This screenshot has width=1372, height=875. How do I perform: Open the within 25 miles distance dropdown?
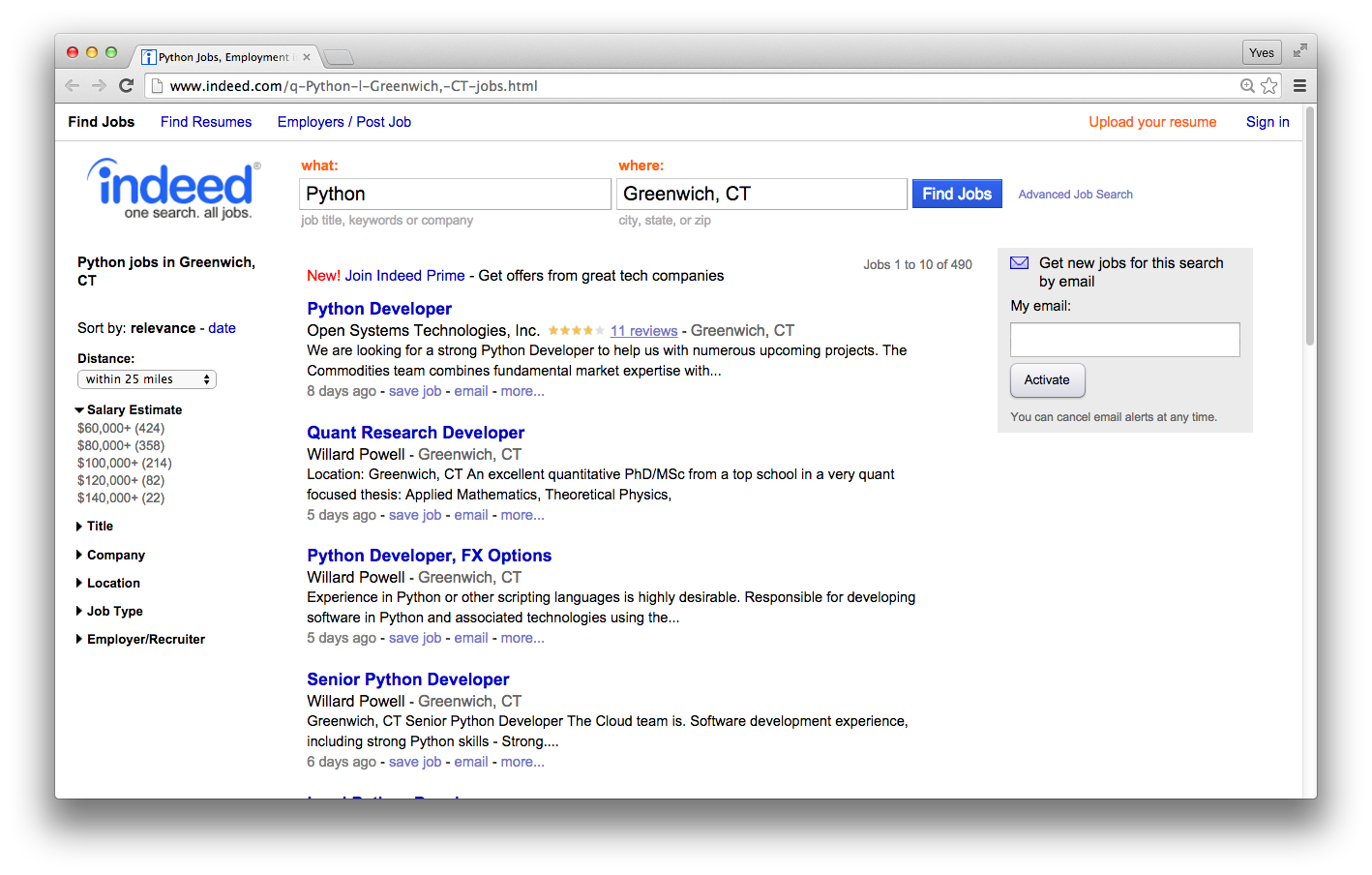point(147,379)
